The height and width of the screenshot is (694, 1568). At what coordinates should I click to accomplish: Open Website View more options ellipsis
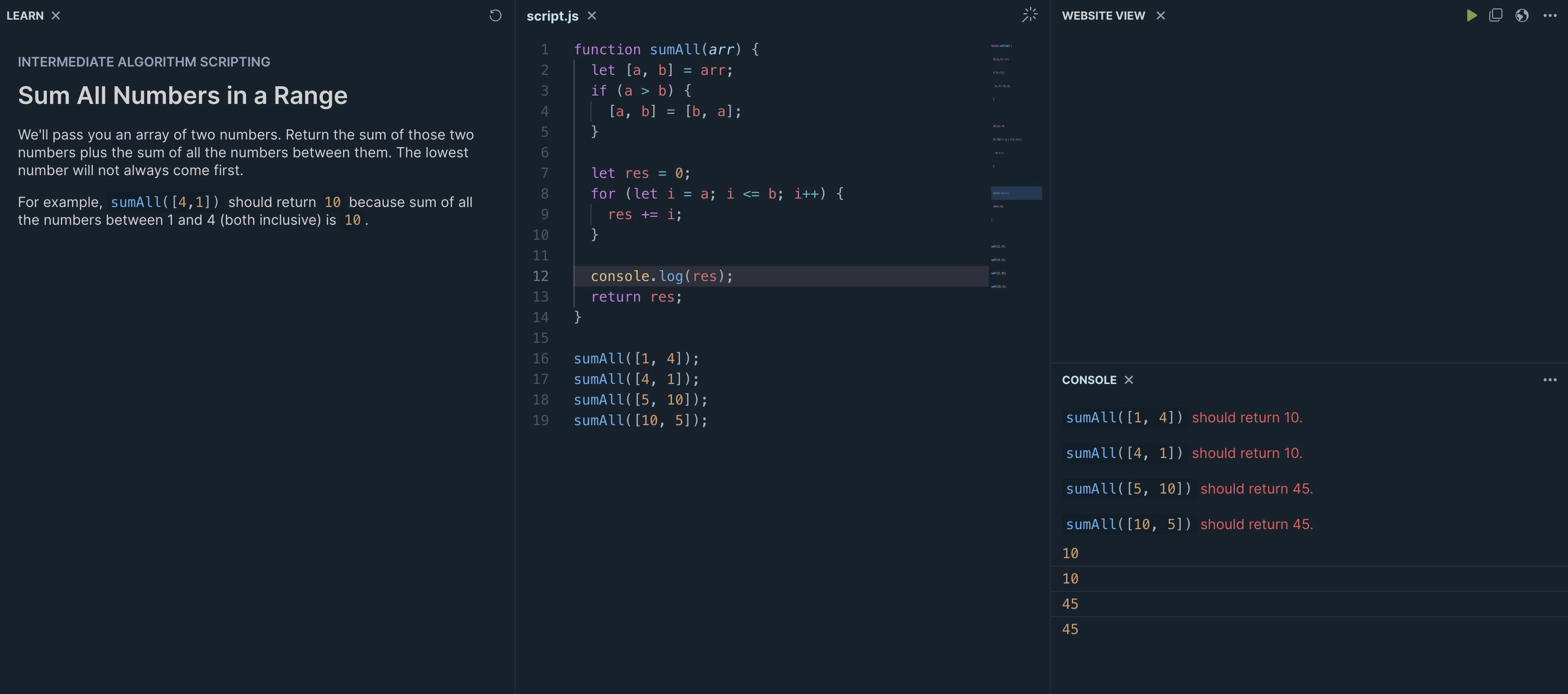click(x=1550, y=16)
